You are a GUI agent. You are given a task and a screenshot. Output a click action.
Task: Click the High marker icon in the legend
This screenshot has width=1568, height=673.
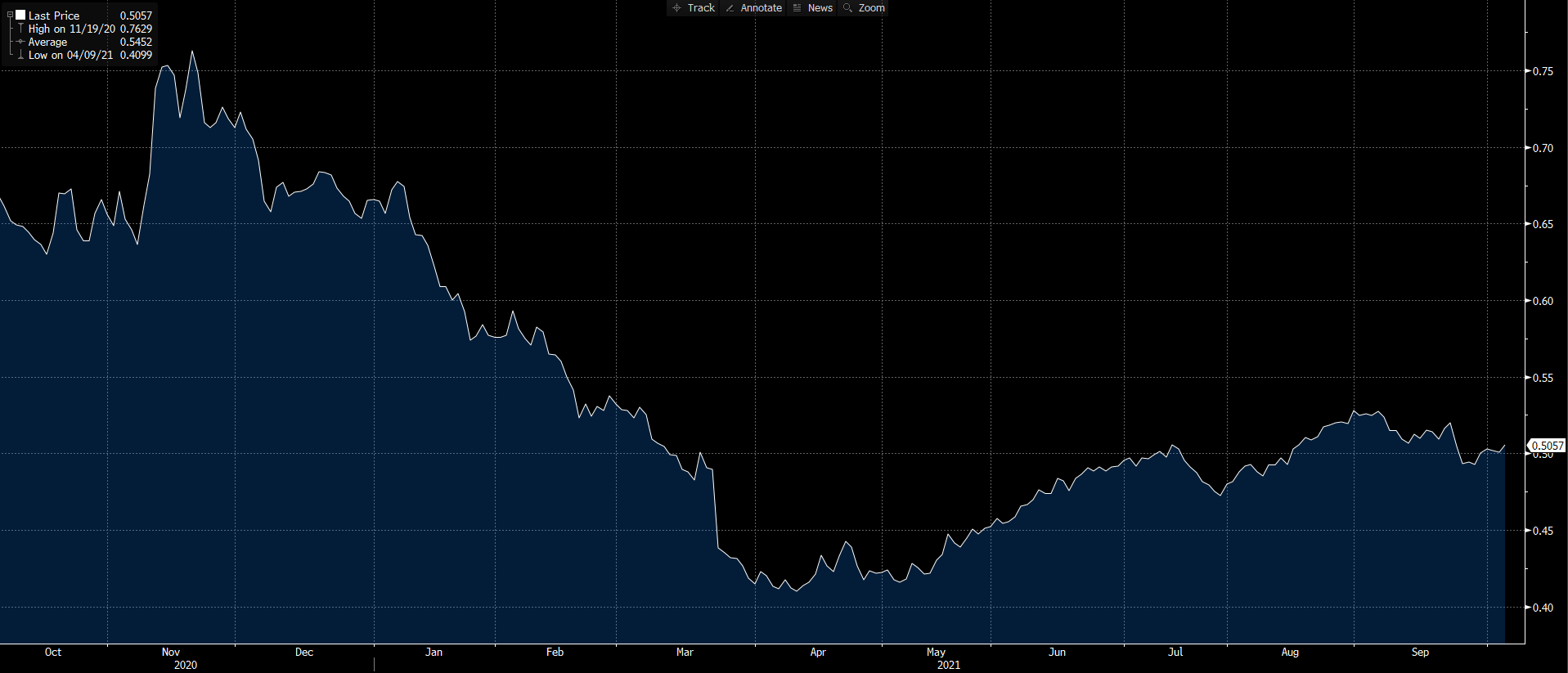tap(20, 29)
